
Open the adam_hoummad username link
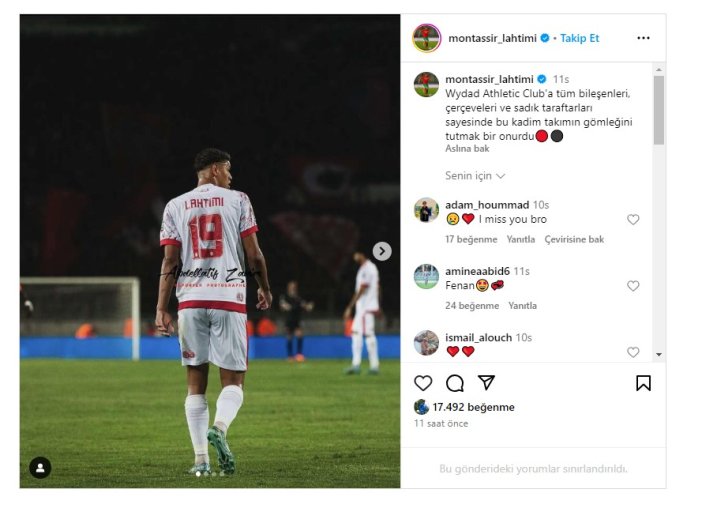pyautogui.click(x=487, y=205)
